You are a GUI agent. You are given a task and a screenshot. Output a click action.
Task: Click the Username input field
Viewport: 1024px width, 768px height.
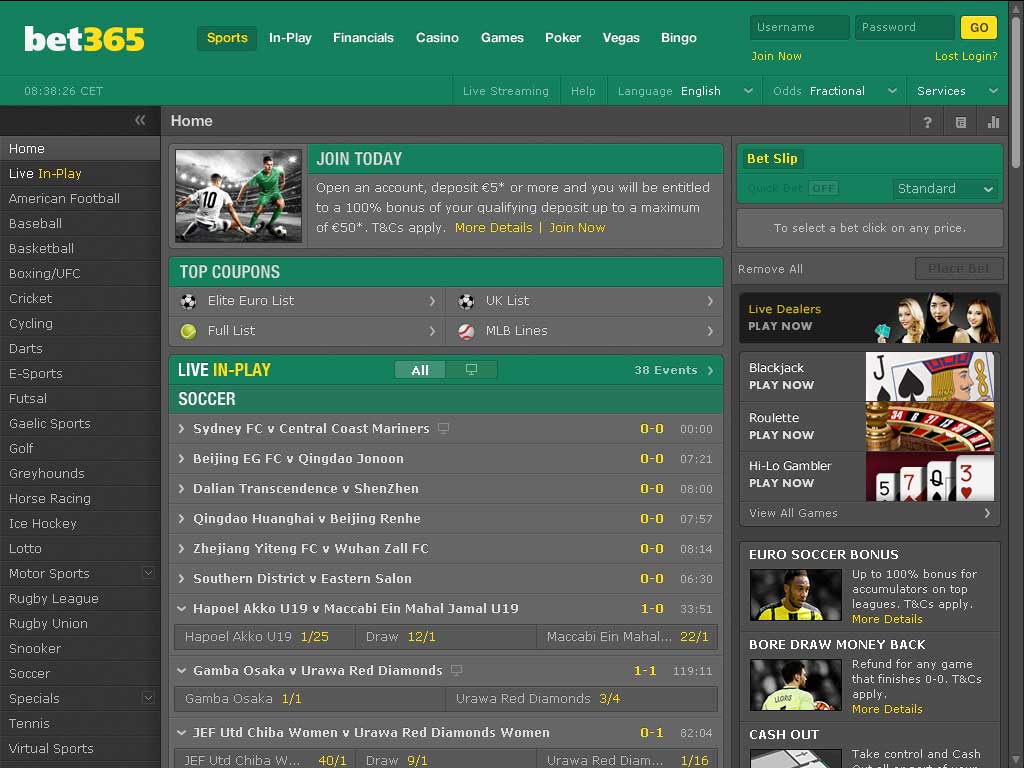799,27
